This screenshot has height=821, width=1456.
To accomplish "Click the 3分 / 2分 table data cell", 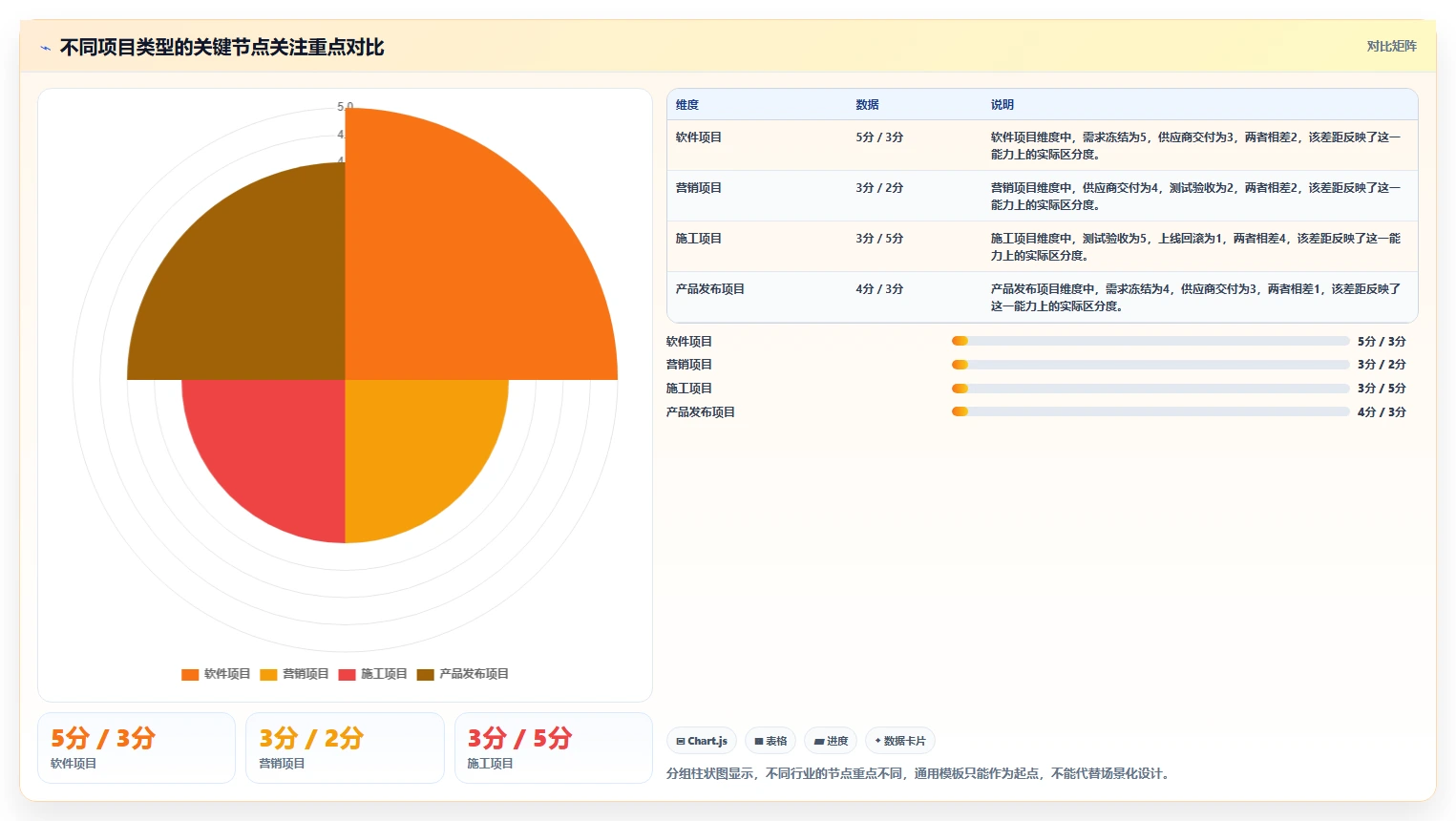I will (x=879, y=188).
